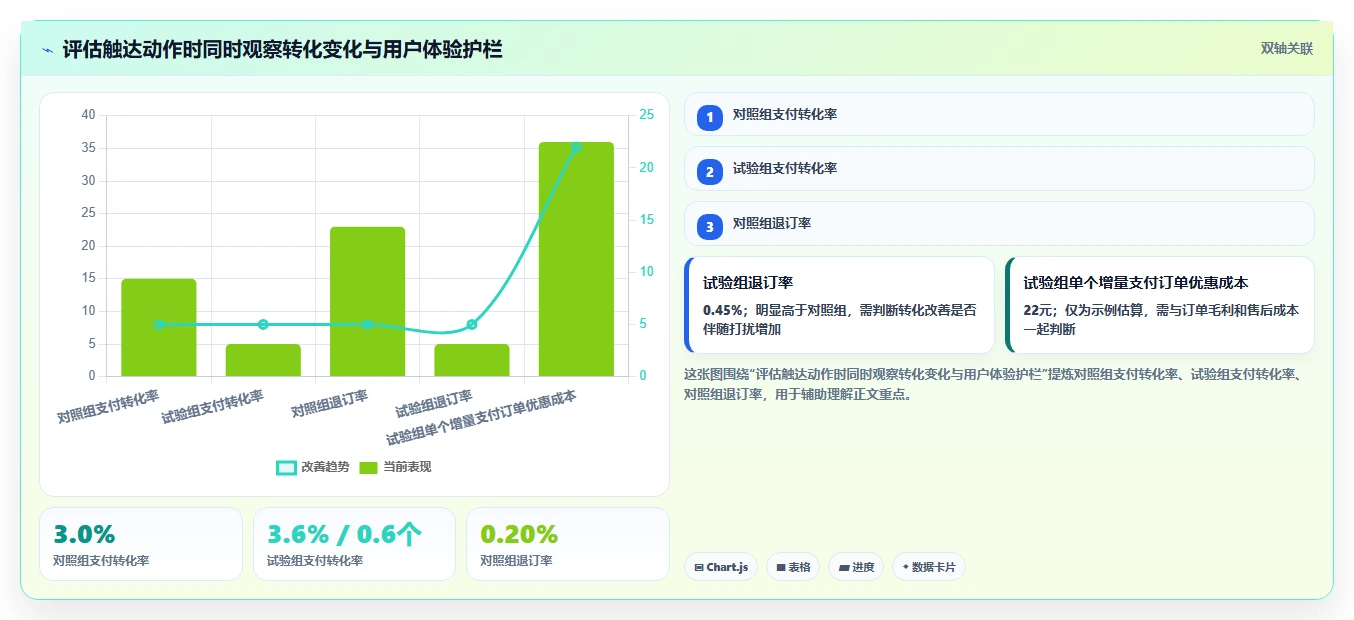The height and width of the screenshot is (620, 1354).
Task: Click trend line point above 试验组退订率 bar
Action: click(472, 324)
